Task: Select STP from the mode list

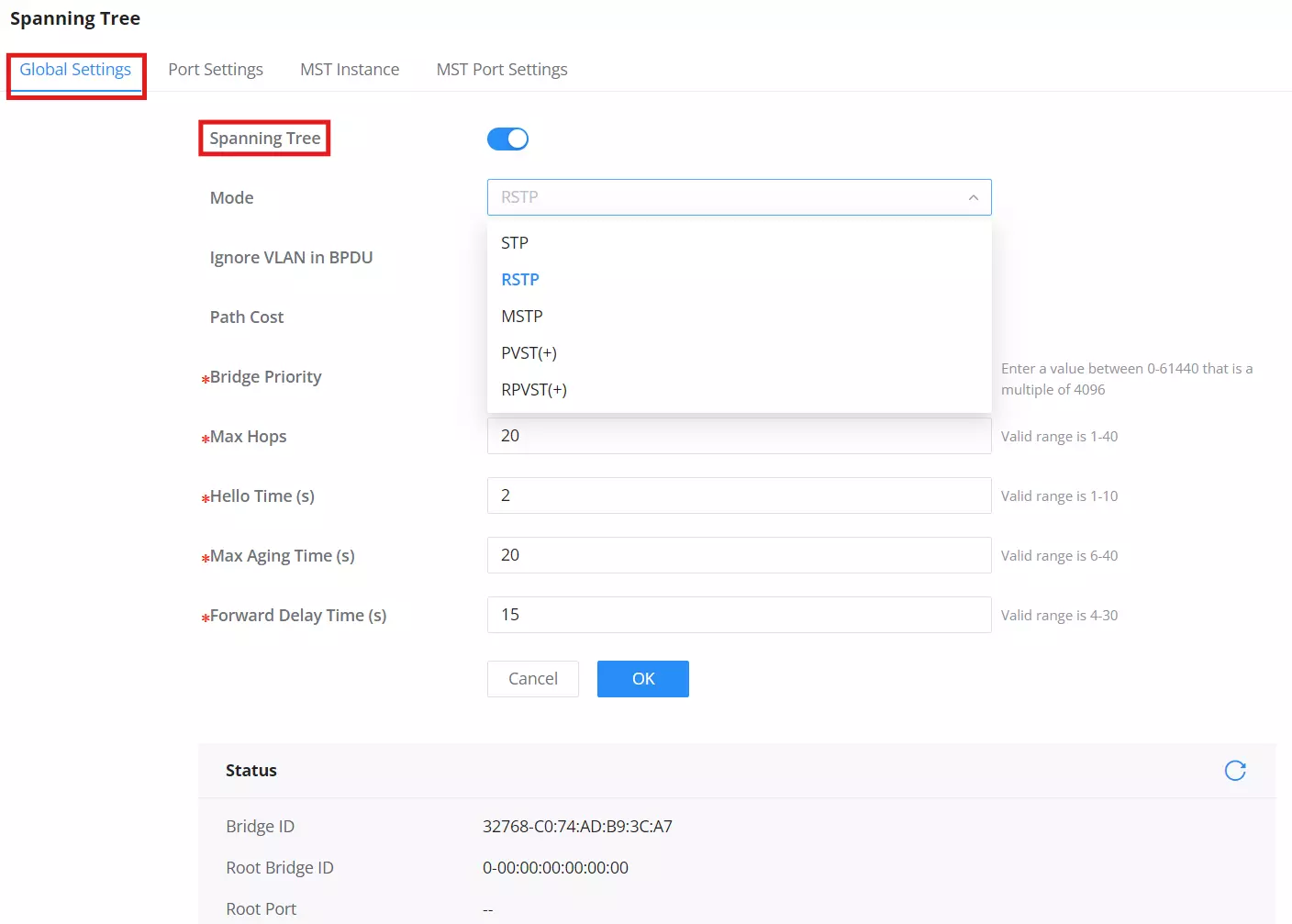Action: pyautogui.click(x=739, y=243)
